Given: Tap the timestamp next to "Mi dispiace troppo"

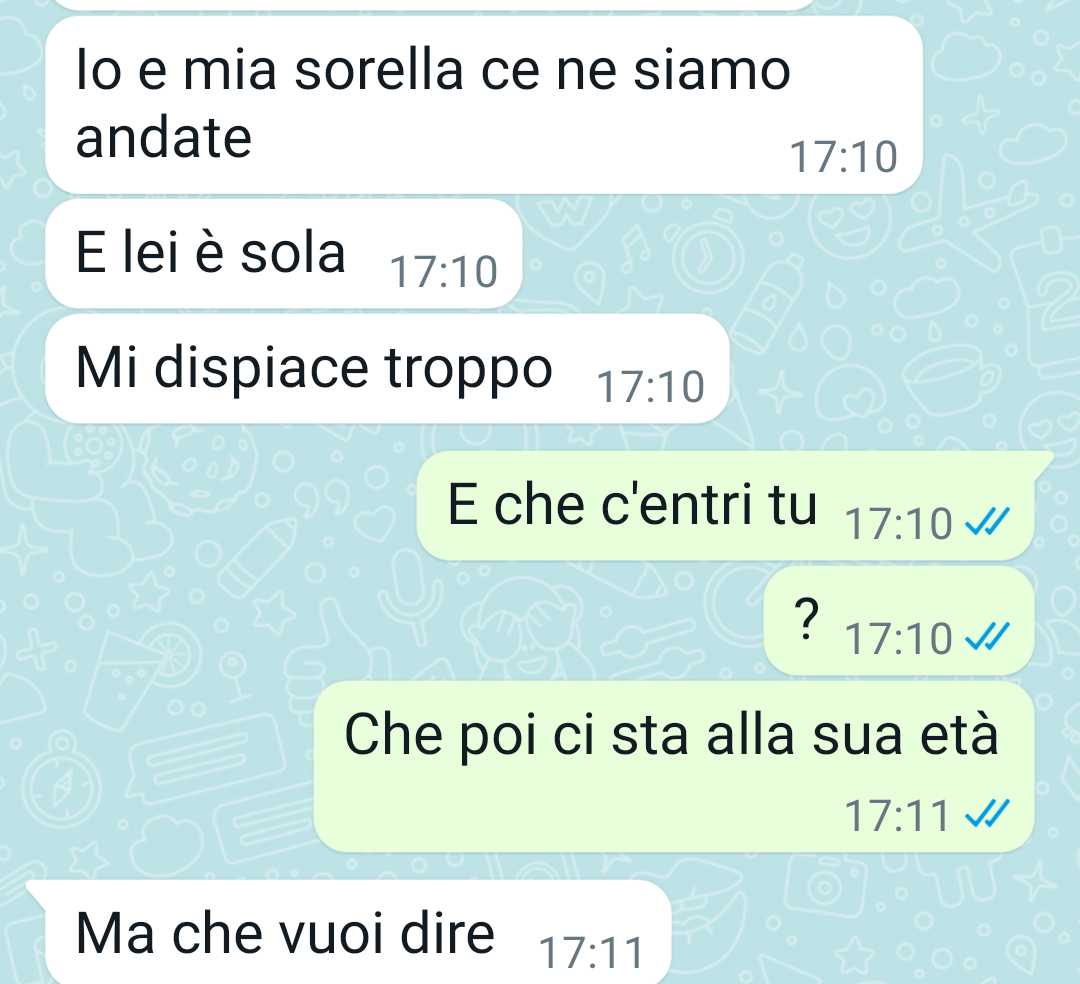Looking at the screenshot, I should (651, 386).
